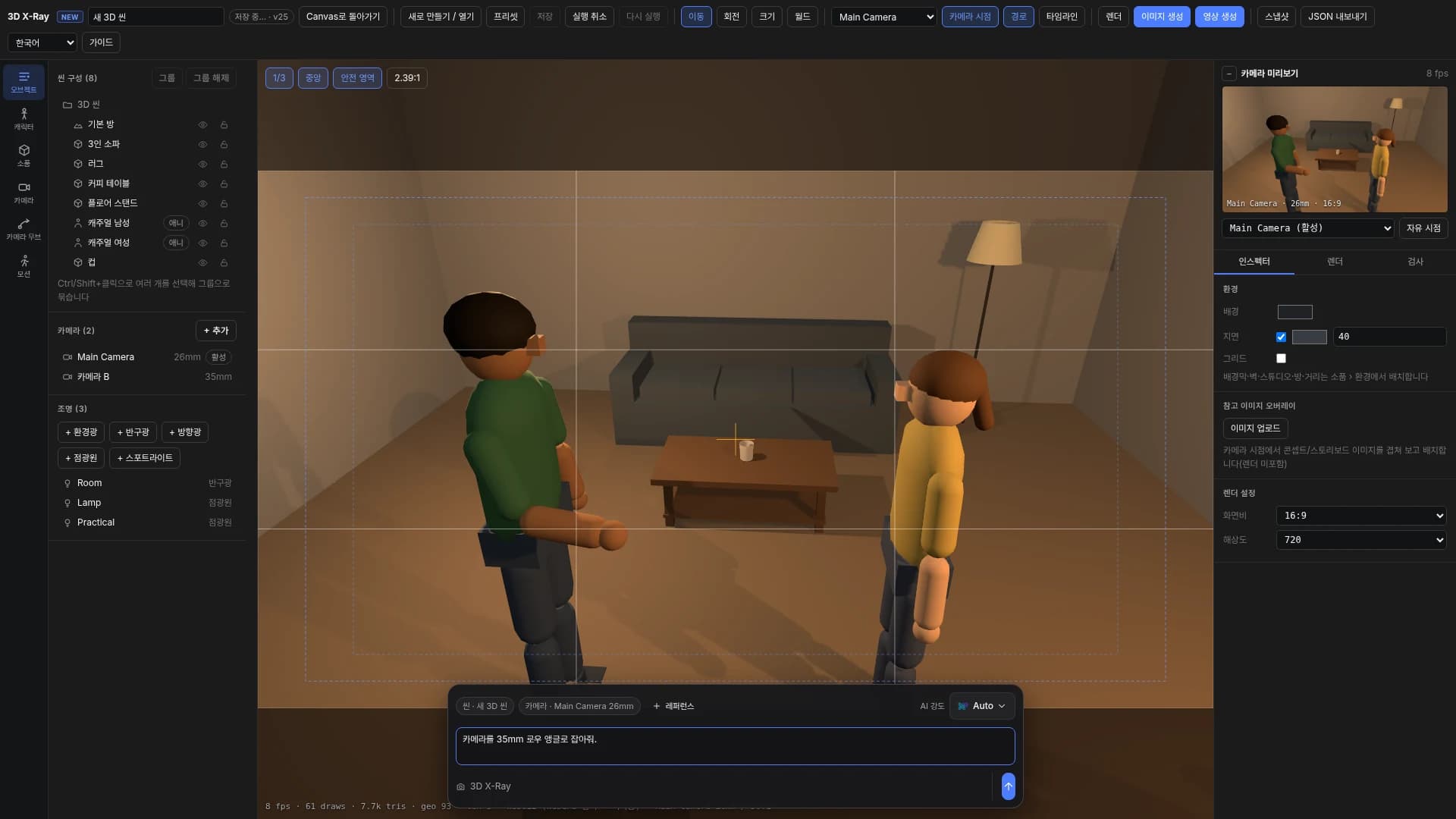Viewport: 1456px width, 819px height.
Task: Switch to the 인스펙터 tab
Action: [1254, 262]
